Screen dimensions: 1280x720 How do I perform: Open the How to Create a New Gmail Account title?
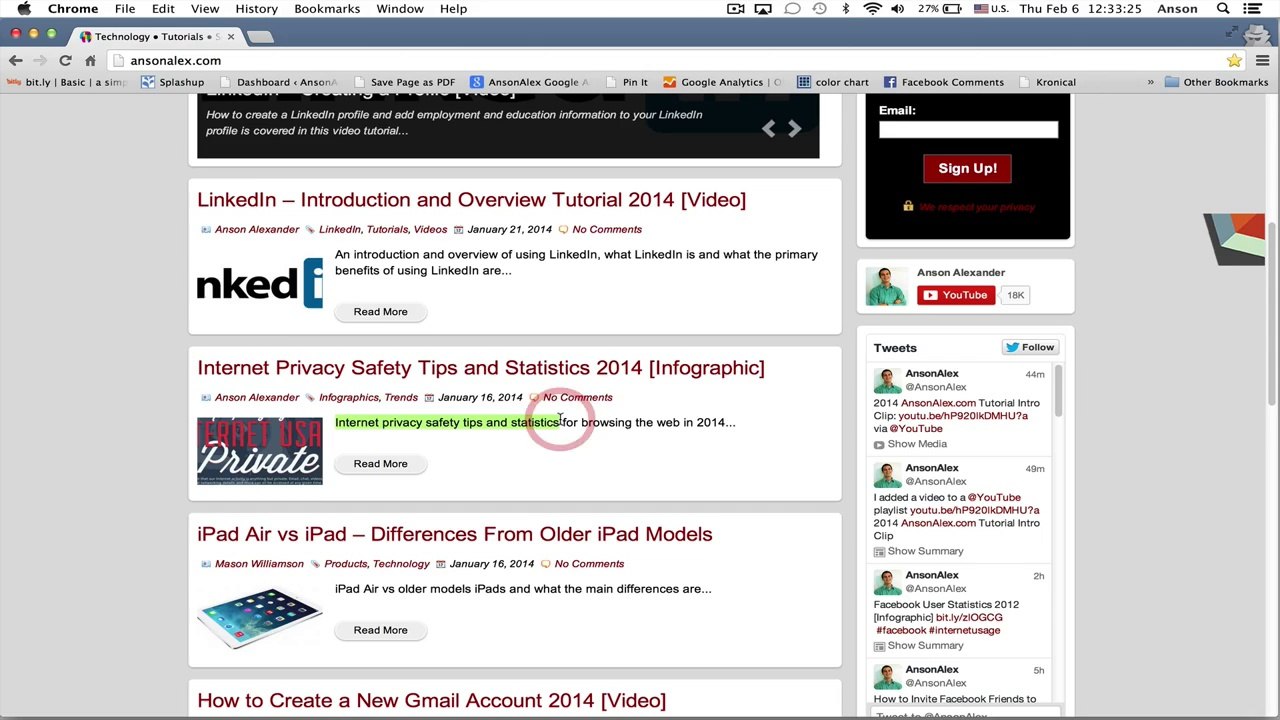(431, 700)
